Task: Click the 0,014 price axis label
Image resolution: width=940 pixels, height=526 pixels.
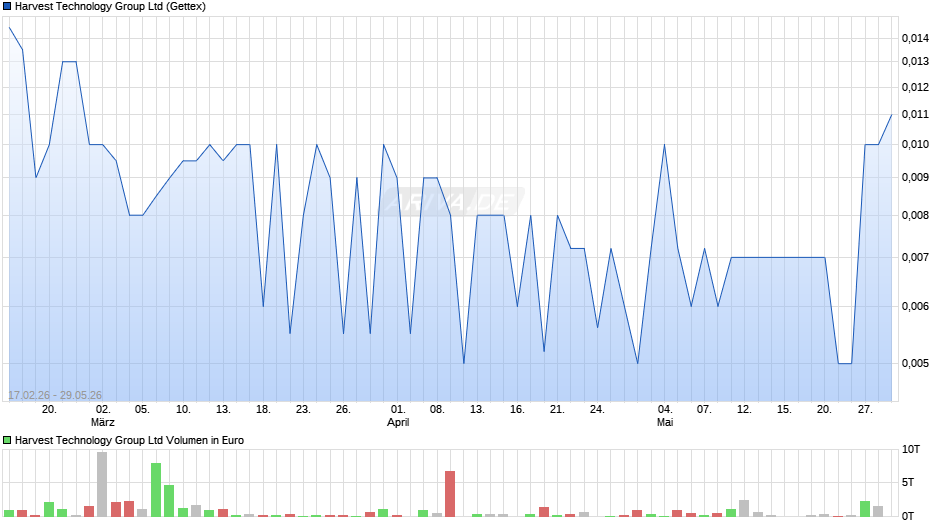Action: coord(915,38)
